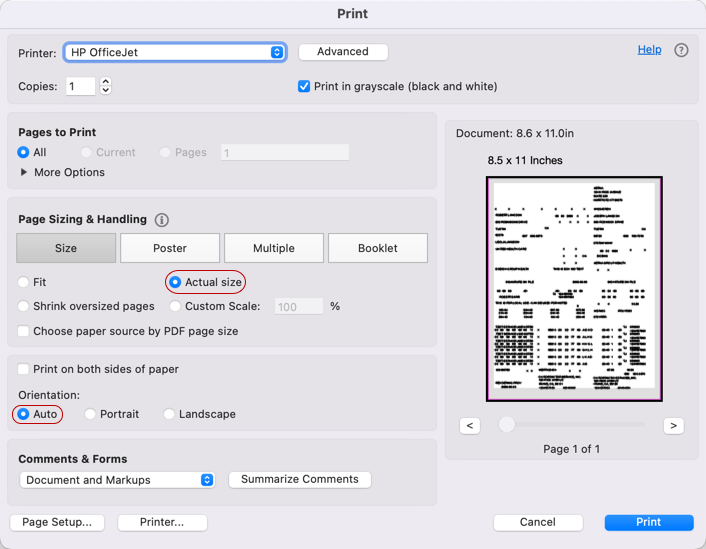Screen dimensions: 706x549
Task: Select Shrink oversized pages option
Action: coord(23,306)
